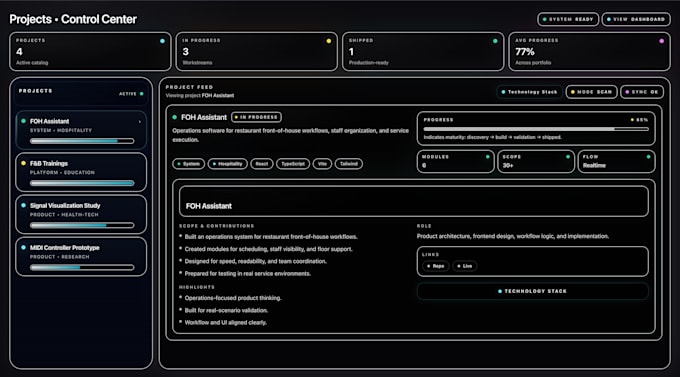Click 'Indicates maturity' progress caption
Screen dimensions: 680x377
492,137
